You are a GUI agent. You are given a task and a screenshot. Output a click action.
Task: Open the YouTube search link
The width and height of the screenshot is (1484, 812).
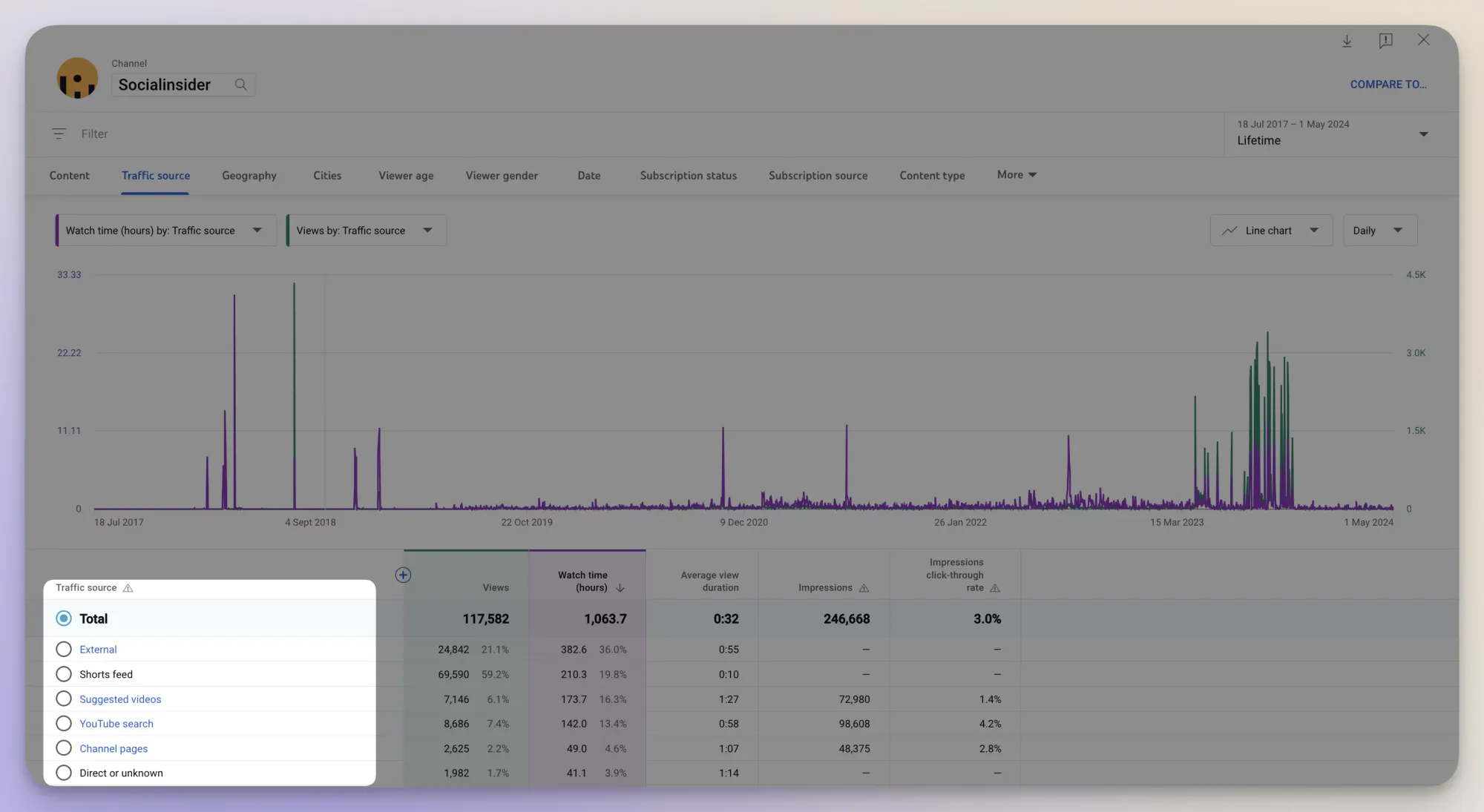click(116, 724)
